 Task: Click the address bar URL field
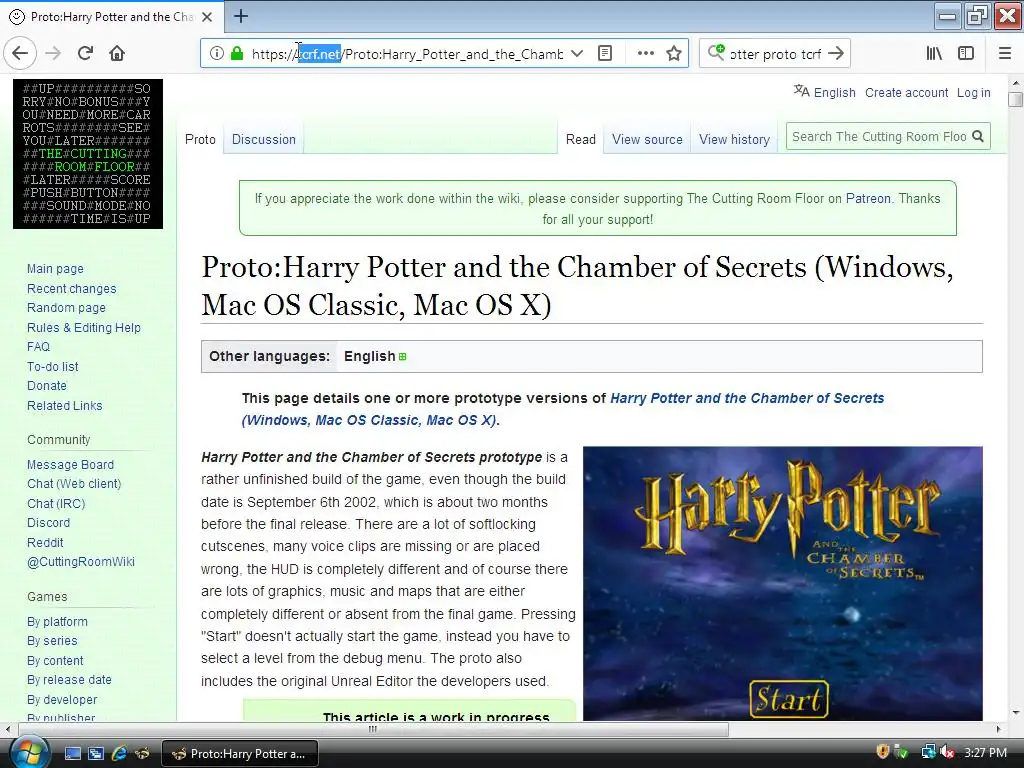(406, 54)
